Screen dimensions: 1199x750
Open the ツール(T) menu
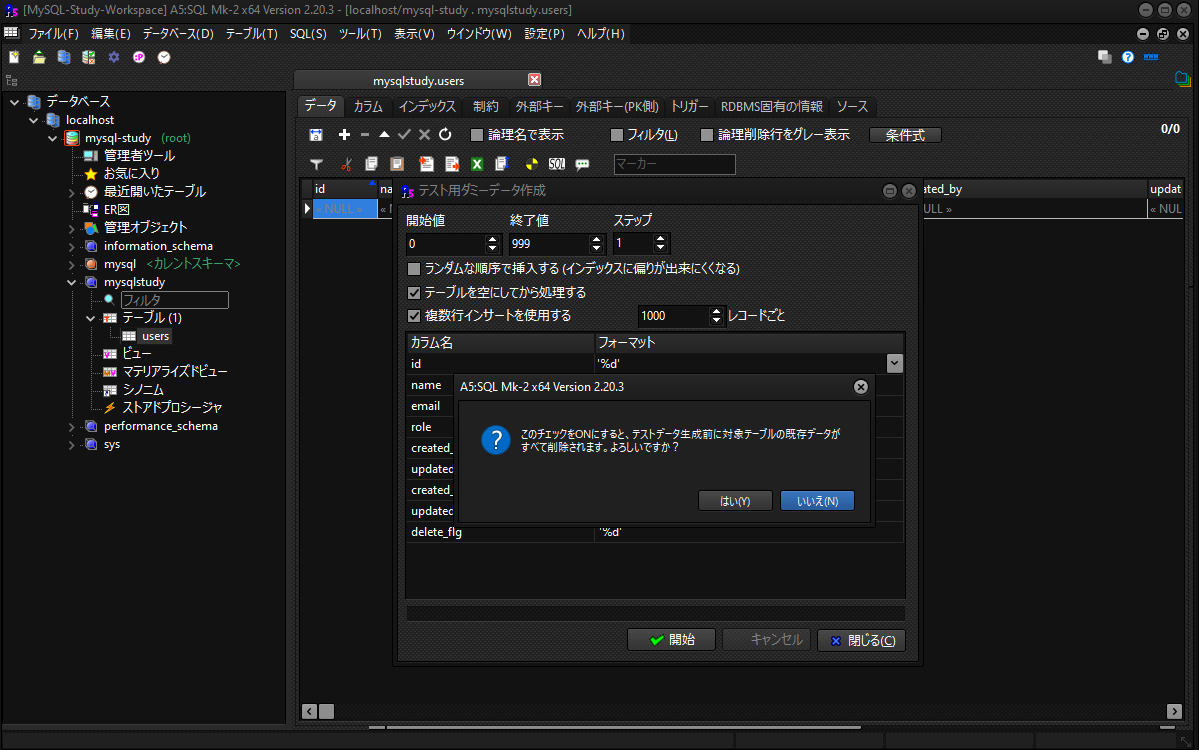point(360,34)
